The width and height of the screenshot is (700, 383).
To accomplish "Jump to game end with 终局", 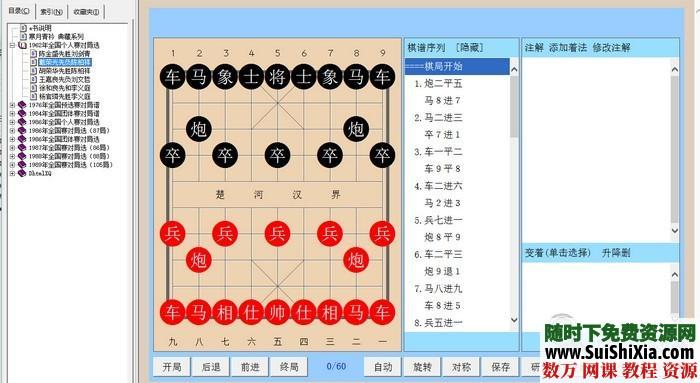I will click(289, 367).
